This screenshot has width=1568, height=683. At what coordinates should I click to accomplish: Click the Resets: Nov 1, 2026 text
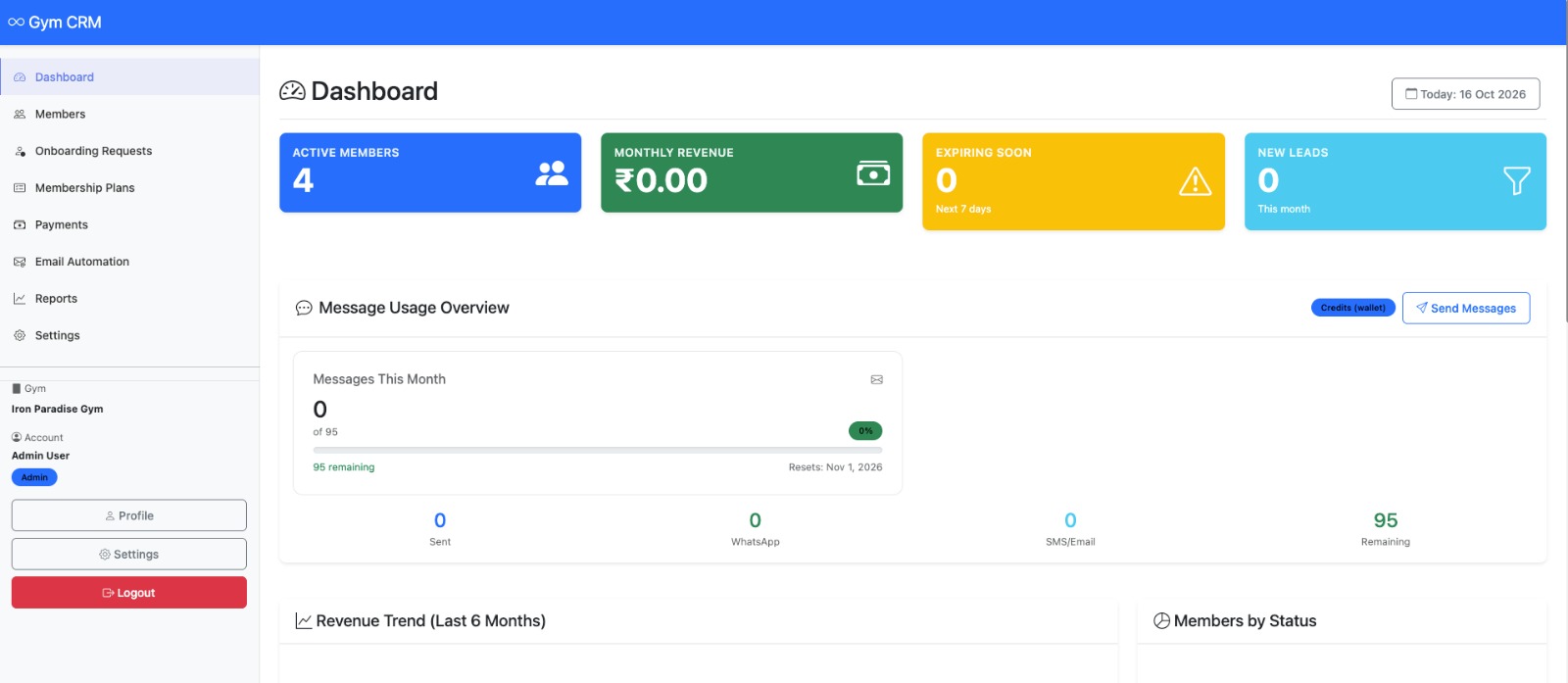point(836,467)
